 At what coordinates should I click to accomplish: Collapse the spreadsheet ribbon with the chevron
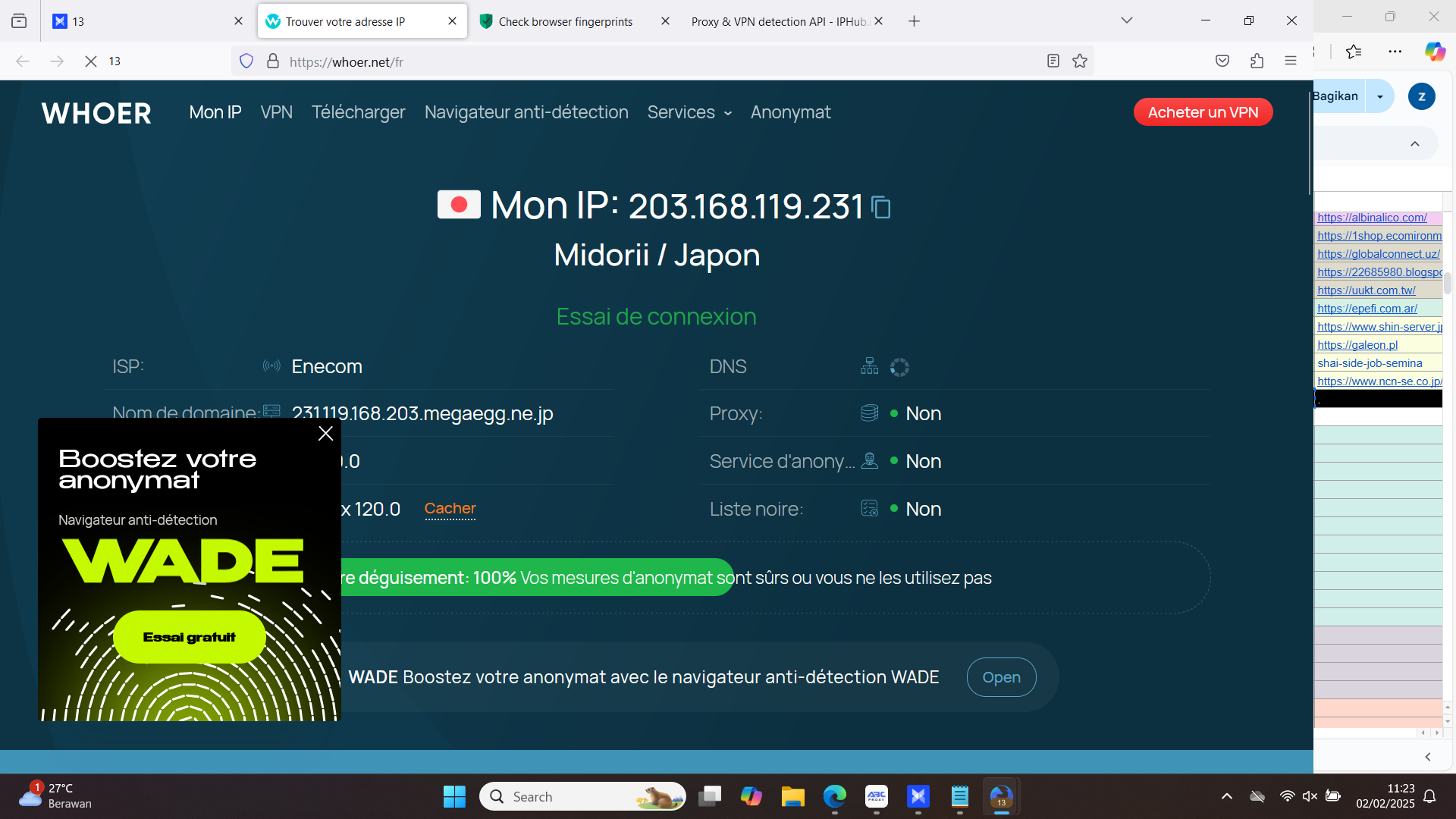coord(1415,144)
